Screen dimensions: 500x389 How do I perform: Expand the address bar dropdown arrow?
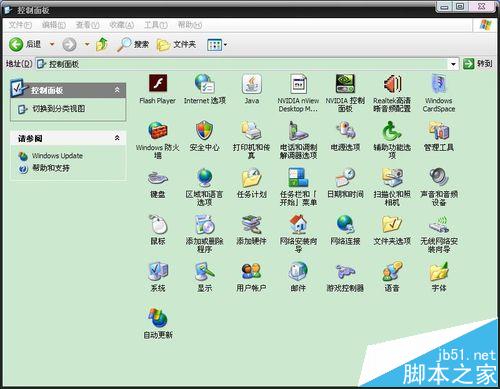(x=453, y=64)
